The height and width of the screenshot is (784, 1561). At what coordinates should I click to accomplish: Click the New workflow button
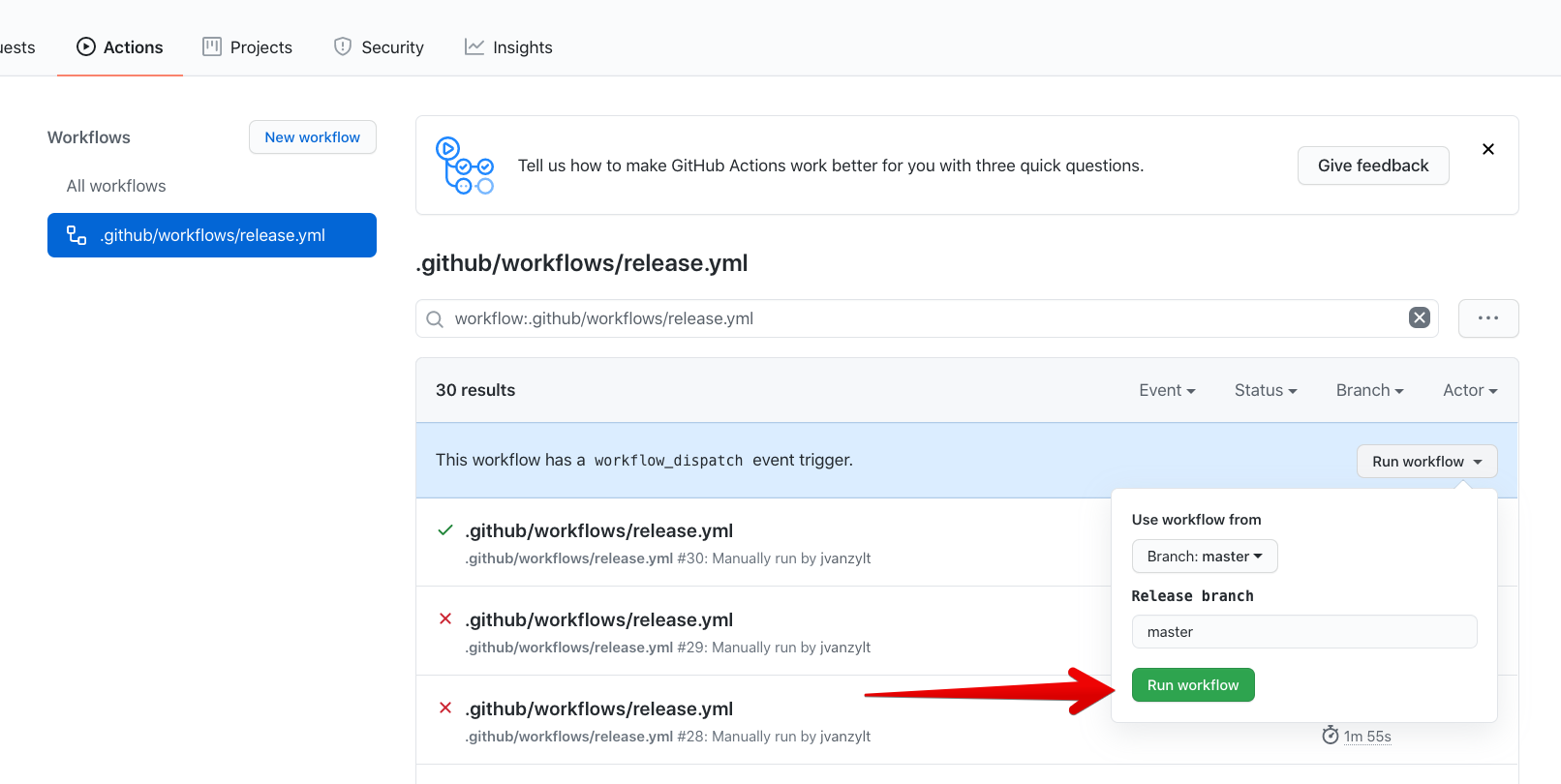pyautogui.click(x=313, y=137)
